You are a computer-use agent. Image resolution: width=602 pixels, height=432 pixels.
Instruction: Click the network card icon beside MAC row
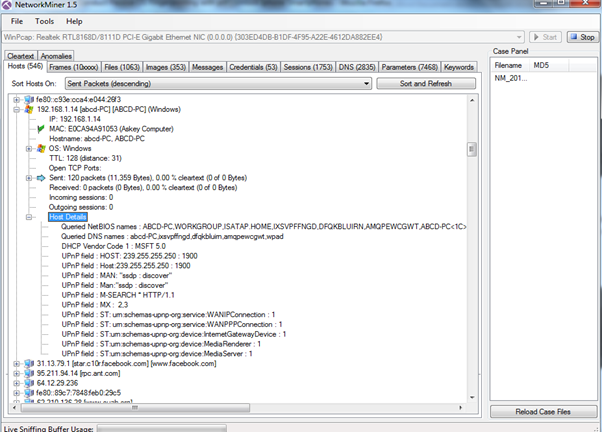[41, 129]
